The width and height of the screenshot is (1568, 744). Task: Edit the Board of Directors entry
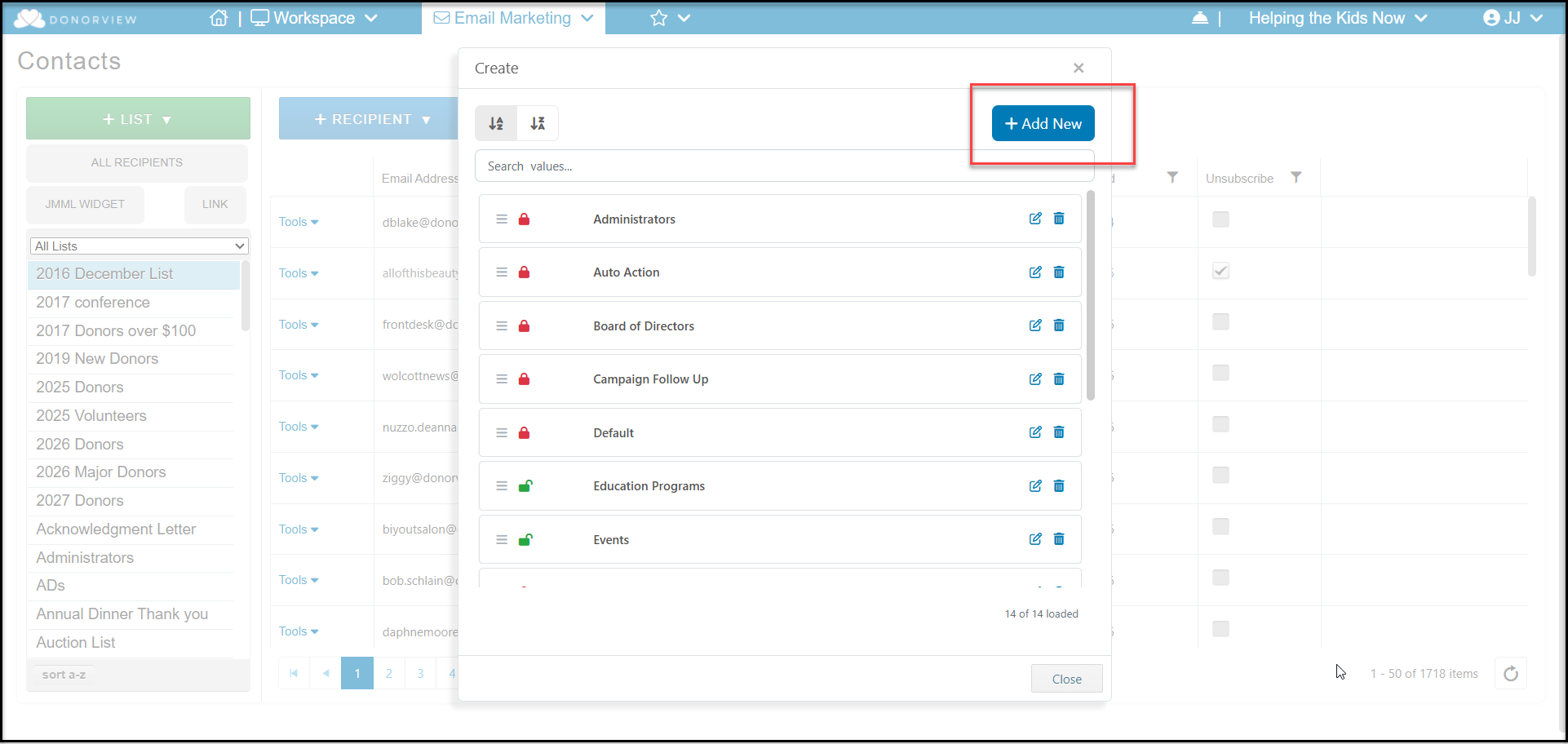pyautogui.click(x=1035, y=325)
